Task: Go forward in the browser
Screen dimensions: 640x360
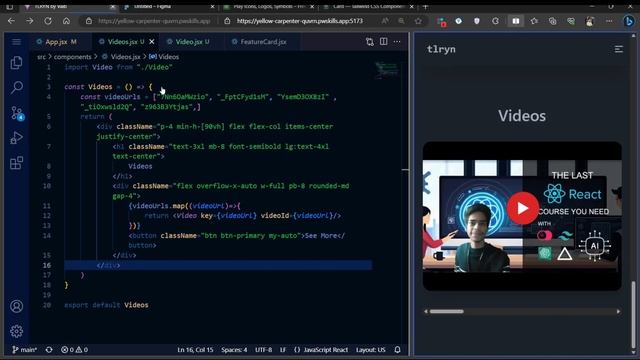Action: point(30,21)
